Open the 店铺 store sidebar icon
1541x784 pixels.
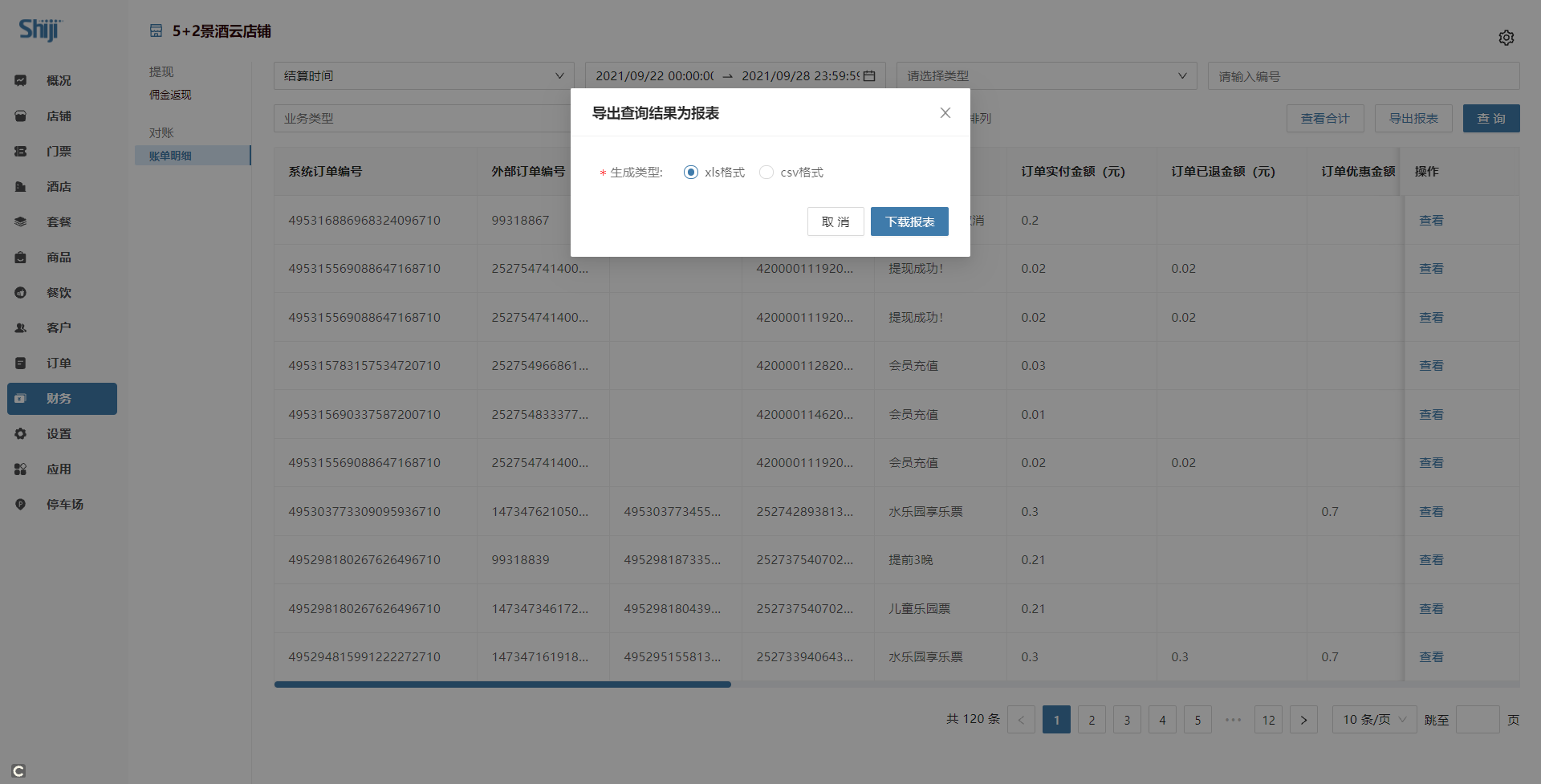click(21, 116)
